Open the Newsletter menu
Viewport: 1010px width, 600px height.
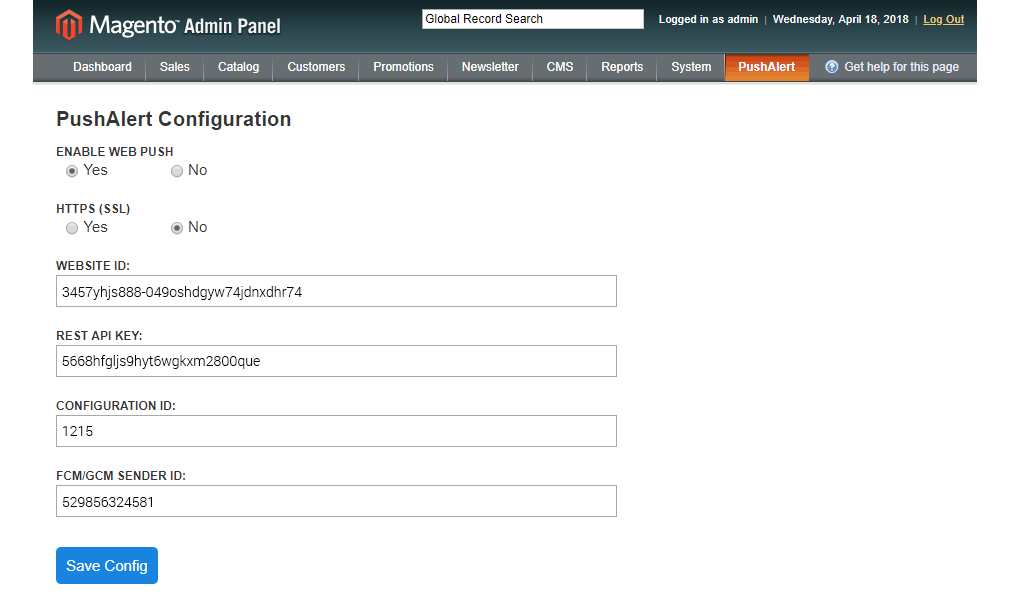click(x=490, y=67)
